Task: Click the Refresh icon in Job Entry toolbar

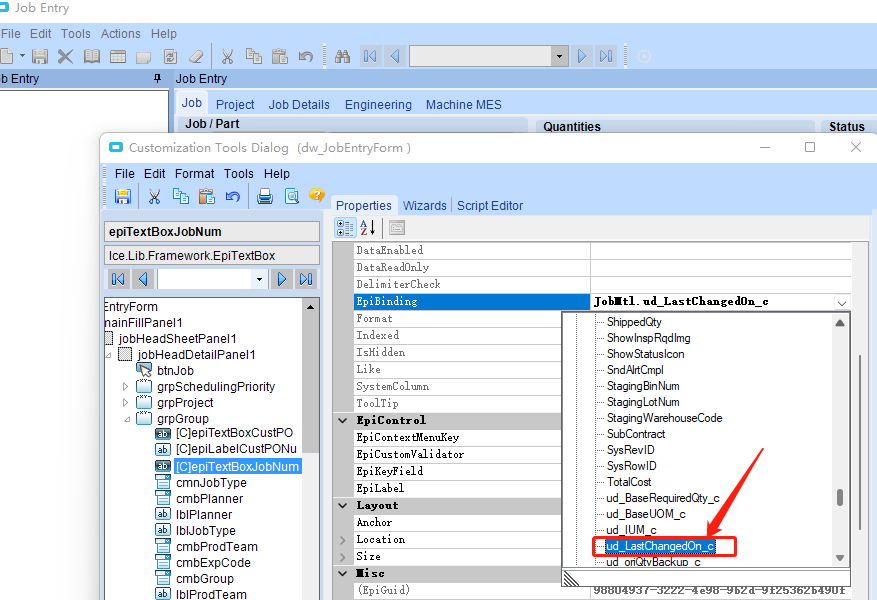Action: click(171, 56)
